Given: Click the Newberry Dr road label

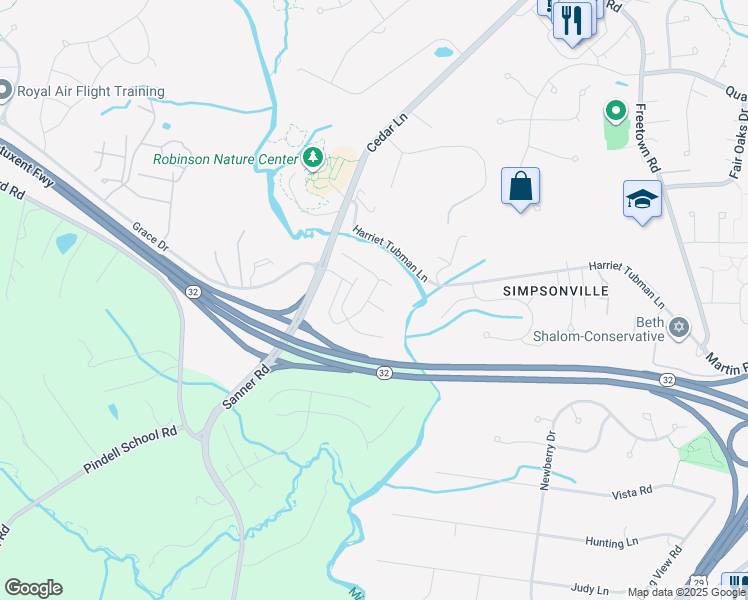Looking at the screenshot, I should tap(548, 460).
